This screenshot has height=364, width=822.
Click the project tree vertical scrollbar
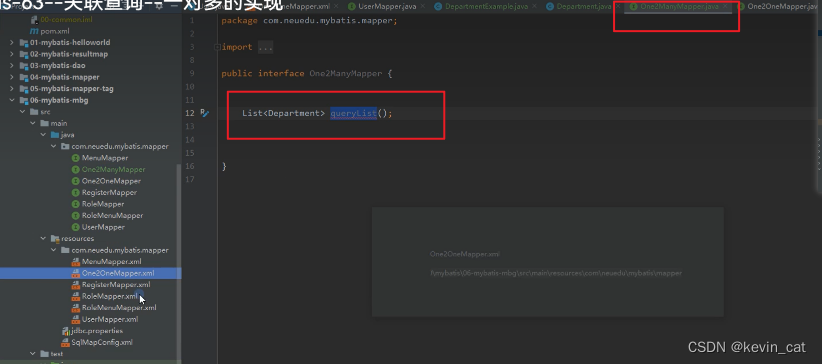tap(179, 262)
